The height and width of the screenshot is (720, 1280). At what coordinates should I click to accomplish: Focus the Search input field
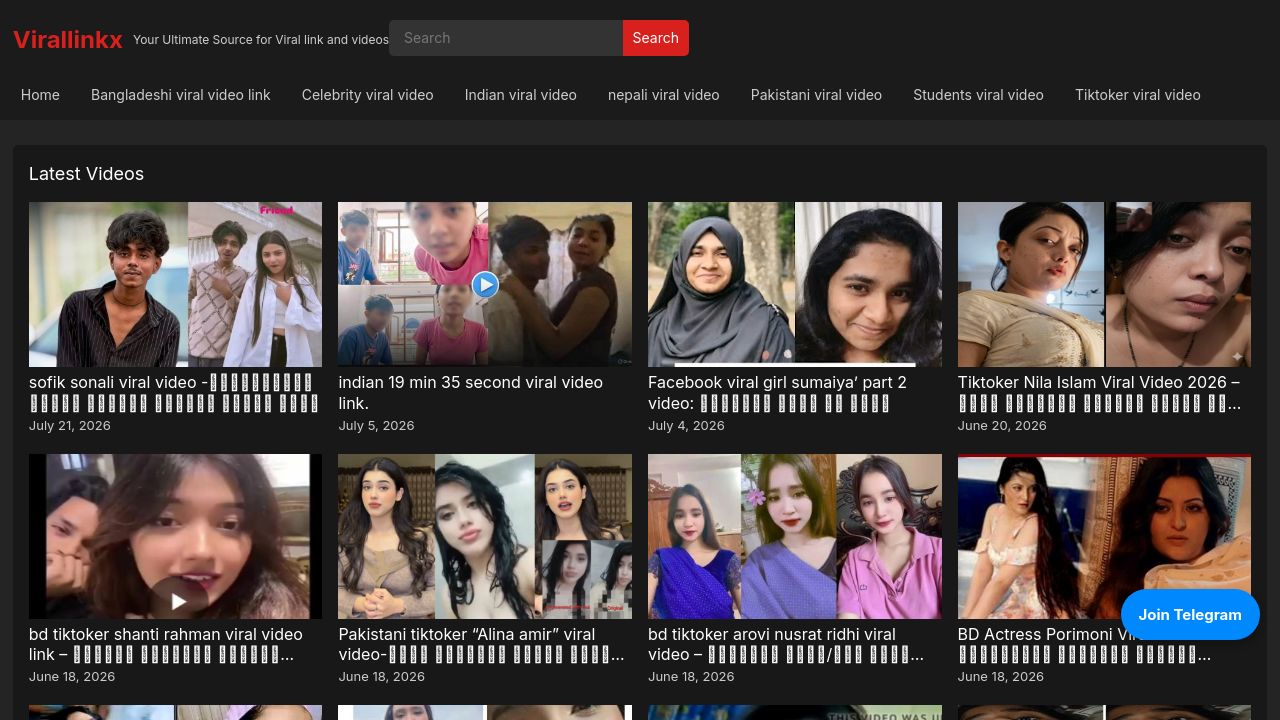[506, 38]
